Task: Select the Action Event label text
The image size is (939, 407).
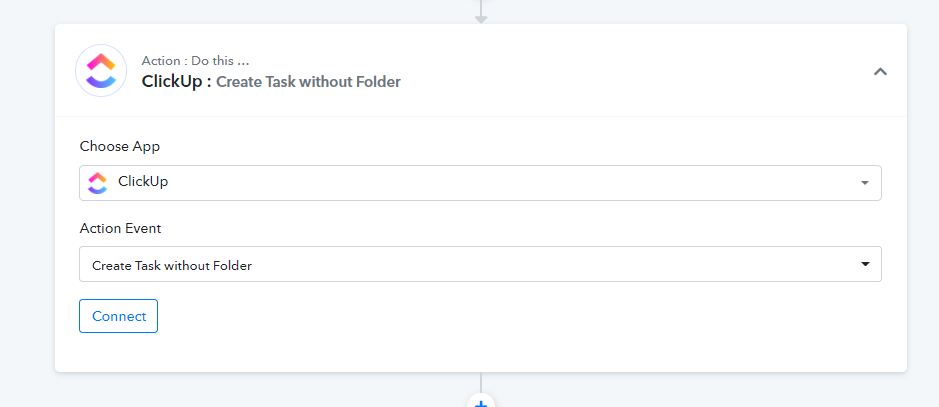Action: [120, 228]
